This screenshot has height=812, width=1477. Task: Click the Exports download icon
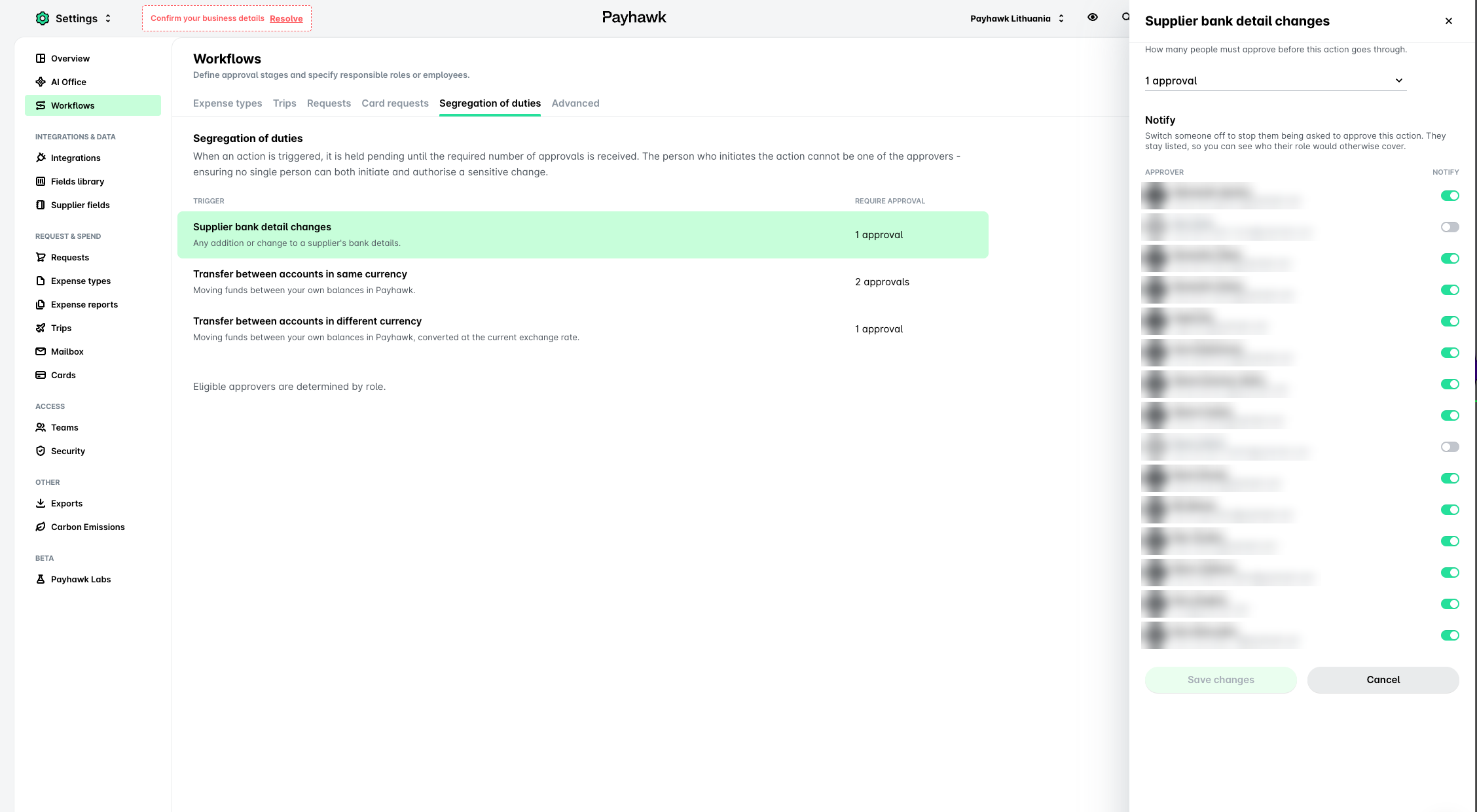[41, 503]
